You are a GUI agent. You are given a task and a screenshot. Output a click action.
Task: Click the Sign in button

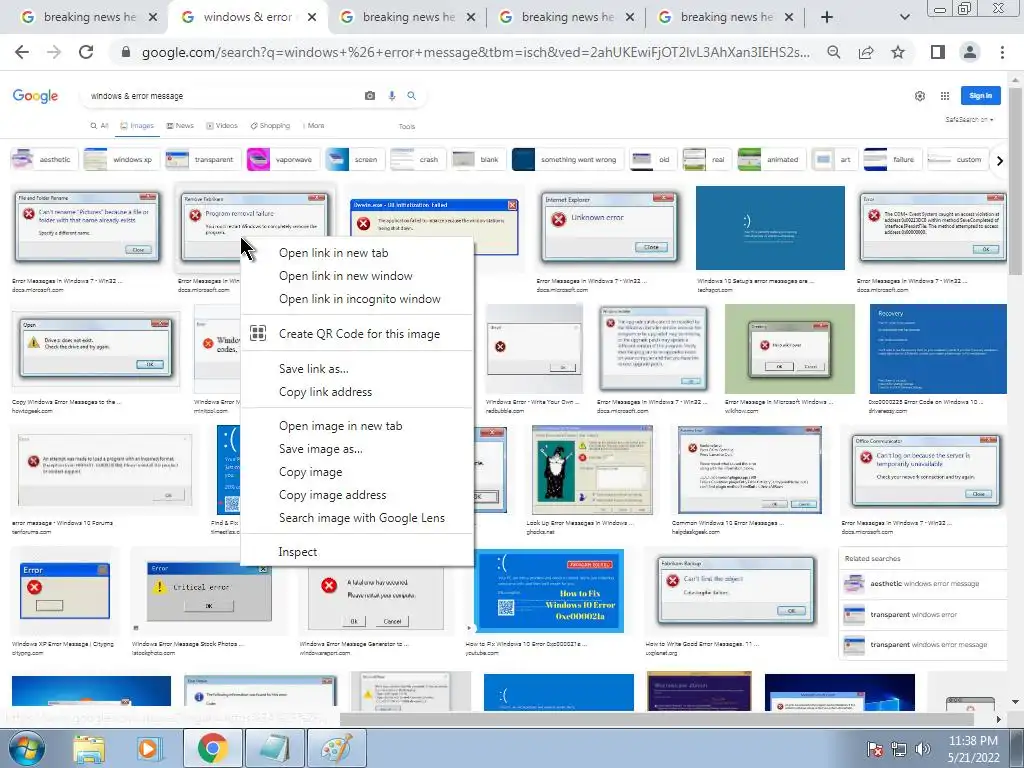[x=980, y=95]
